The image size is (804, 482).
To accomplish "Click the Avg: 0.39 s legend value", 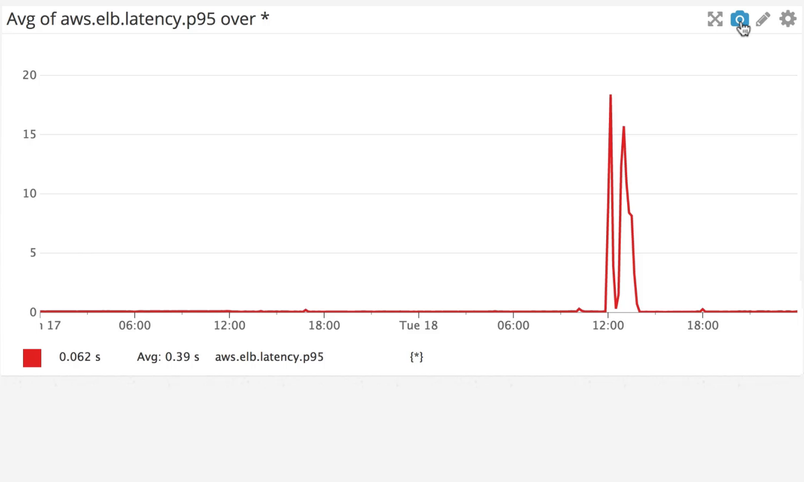I will (x=168, y=357).
